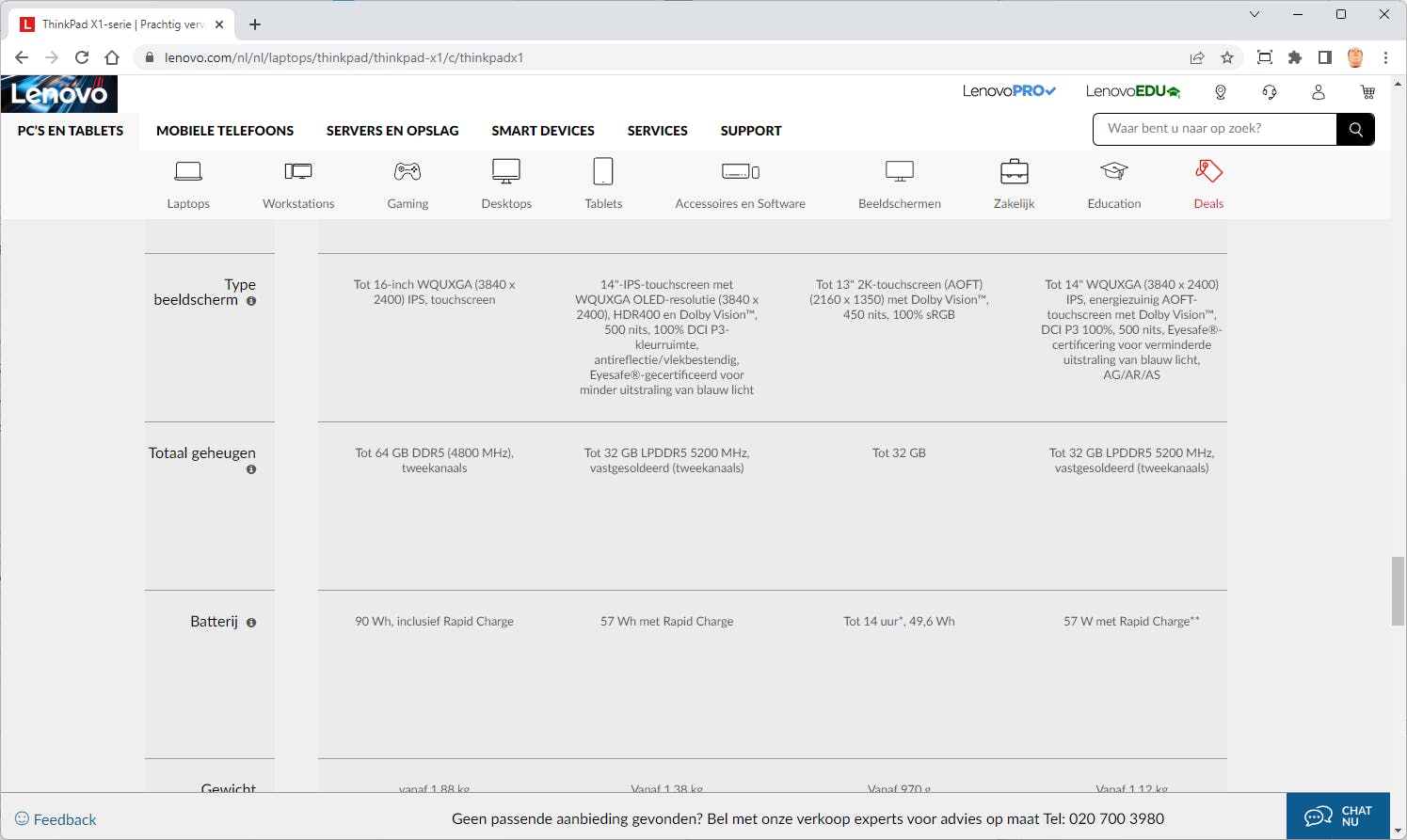This screenshot has width=1407, height=840.
Task: Select the text 'Tot 14 uur*, 49,6 Wh'
Action: click(899, 622)
